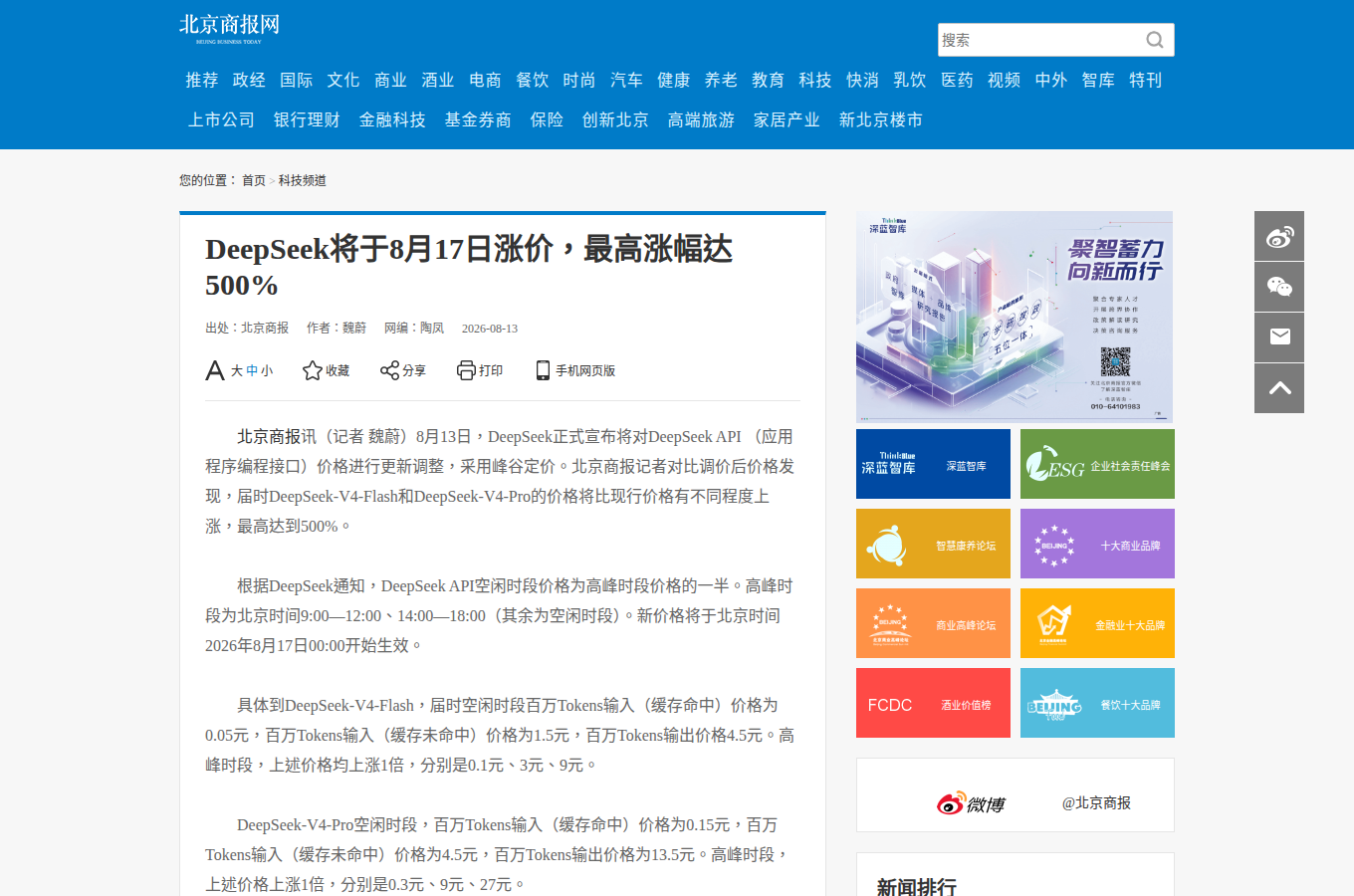Open the 高端旅游 sub-navigation link
Screen dimensions: 1354x896
point(701,119)
